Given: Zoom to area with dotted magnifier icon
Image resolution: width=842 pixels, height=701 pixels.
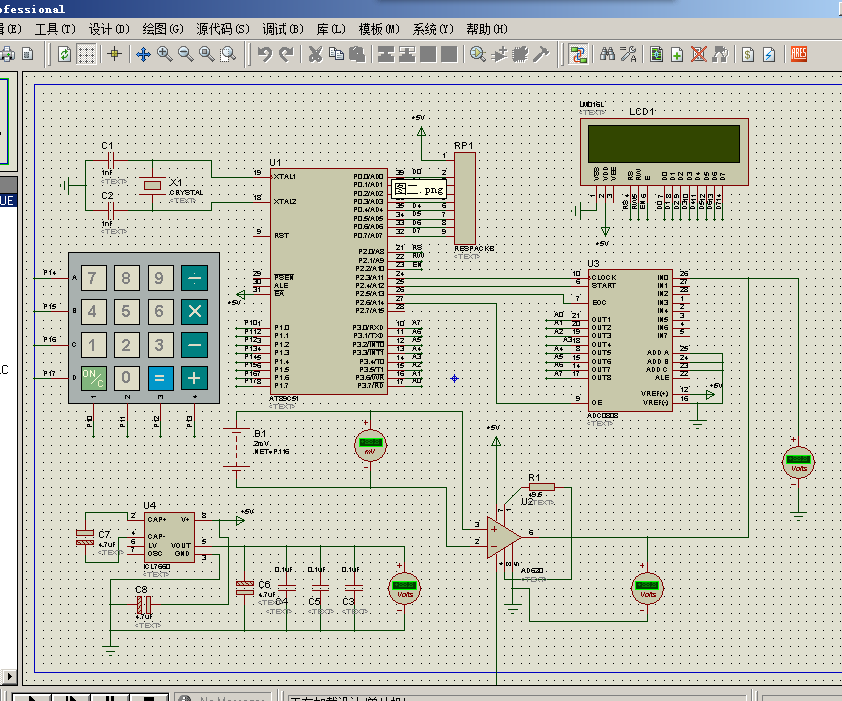Looking at the screenshot, I should [x=228, y=54].
